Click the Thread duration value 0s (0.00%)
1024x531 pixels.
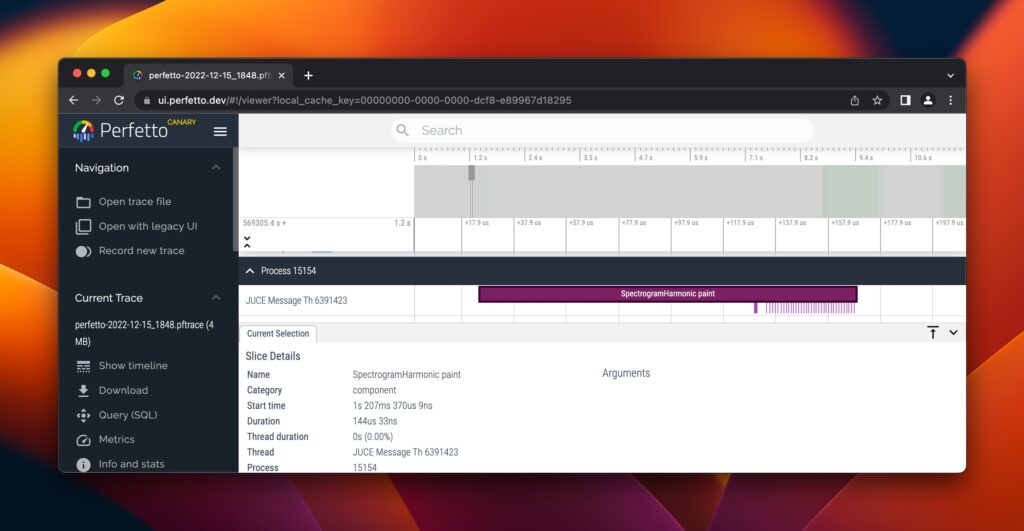(373, 437)
